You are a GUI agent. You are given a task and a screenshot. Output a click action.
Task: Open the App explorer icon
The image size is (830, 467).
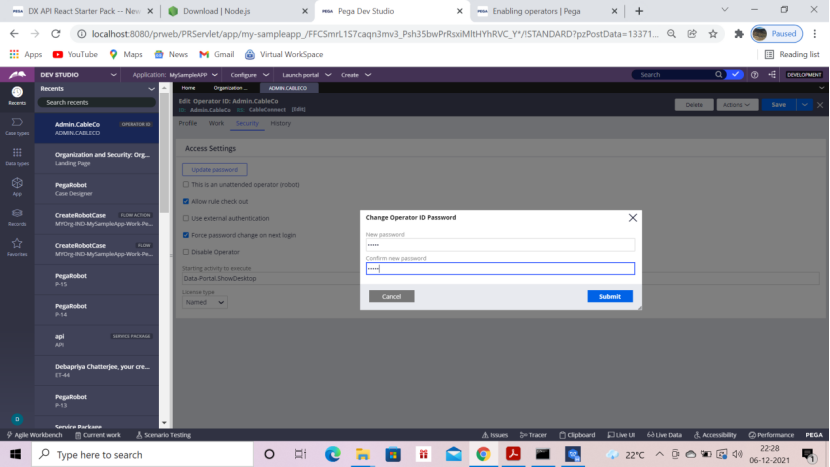click(x=17, y=187)
